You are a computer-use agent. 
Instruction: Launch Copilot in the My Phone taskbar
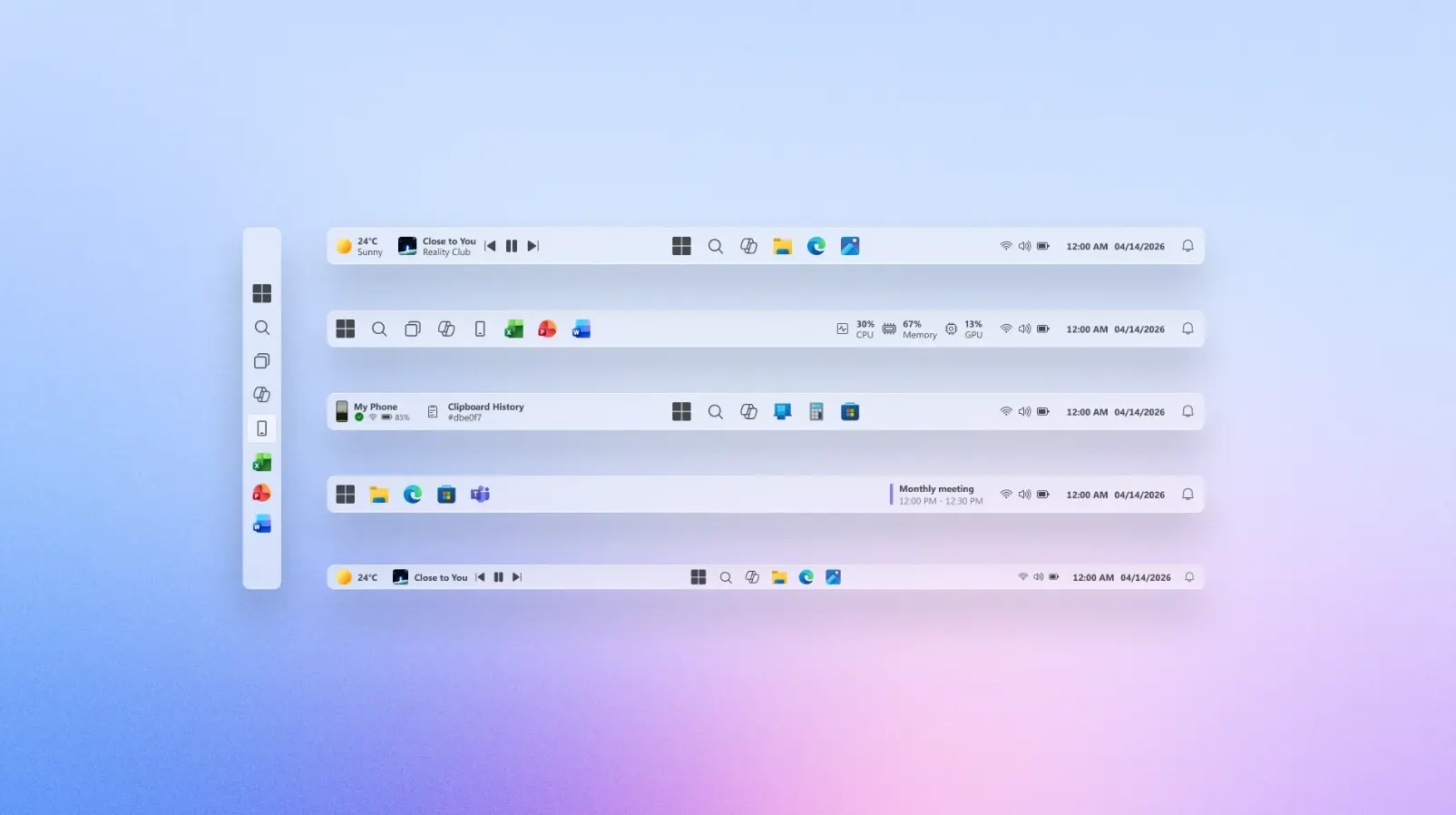click(749, 411)
